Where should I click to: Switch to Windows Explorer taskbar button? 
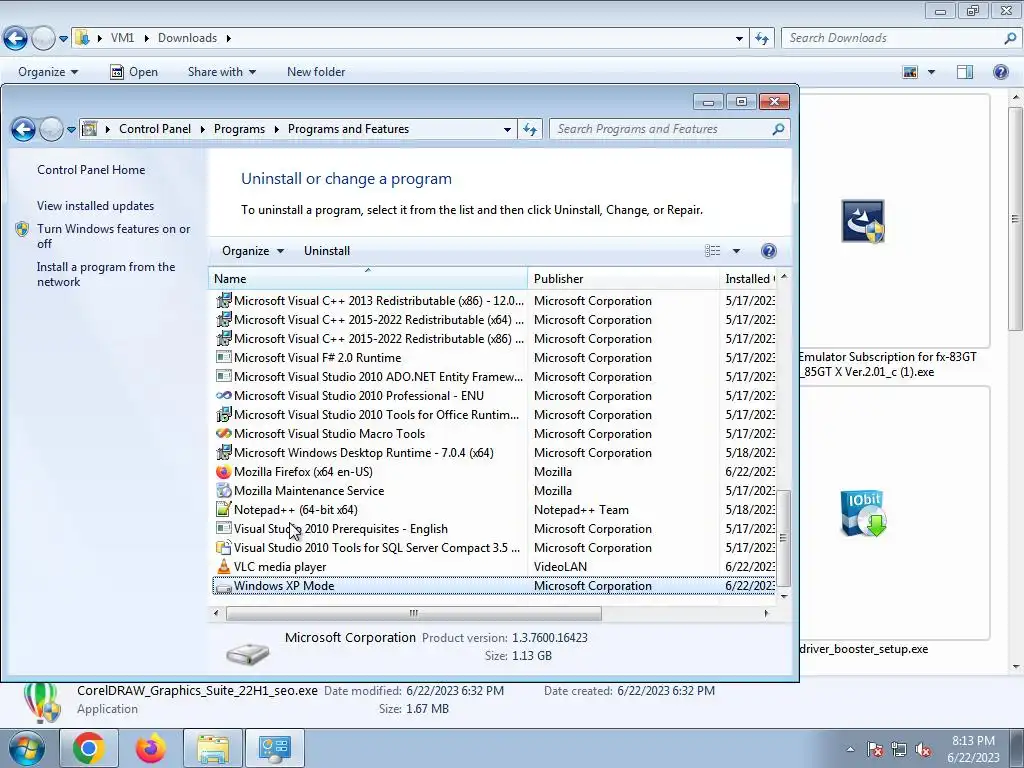coord(213,748)
